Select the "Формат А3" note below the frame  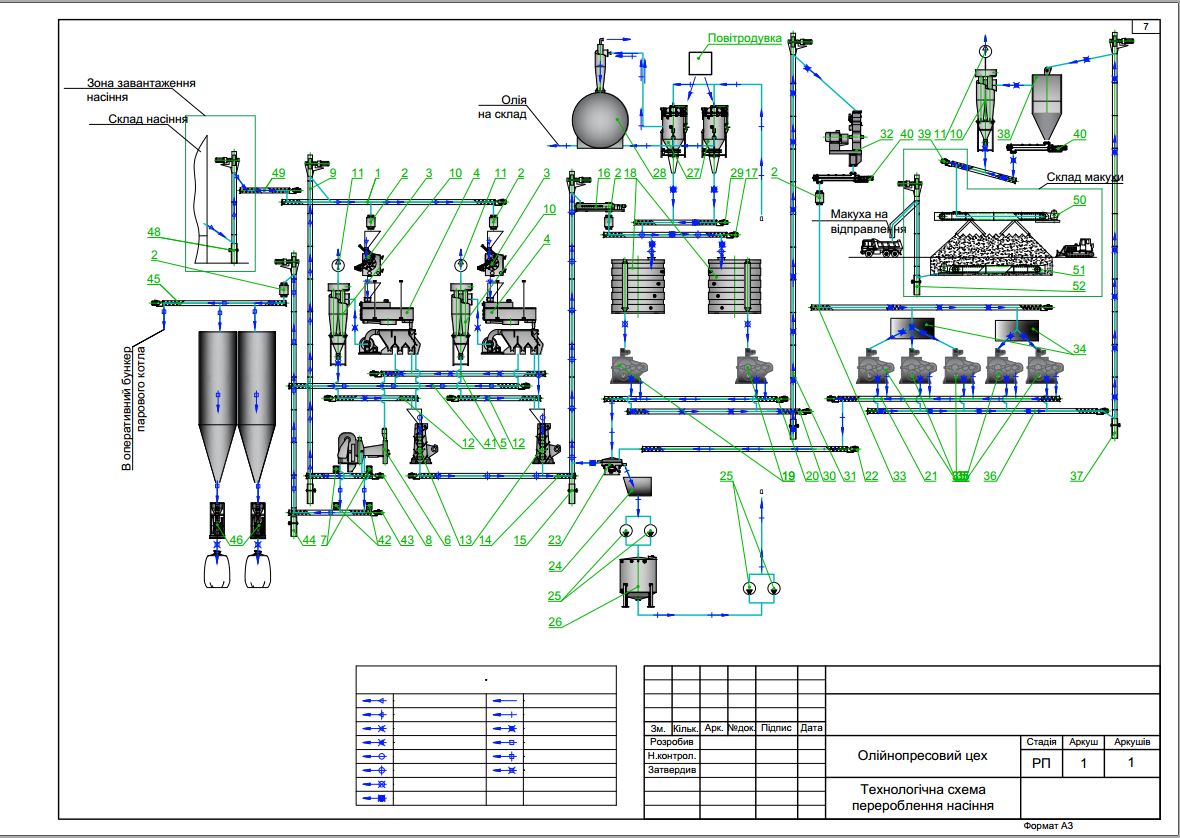pyautogui.click(x=1048, y=826)
